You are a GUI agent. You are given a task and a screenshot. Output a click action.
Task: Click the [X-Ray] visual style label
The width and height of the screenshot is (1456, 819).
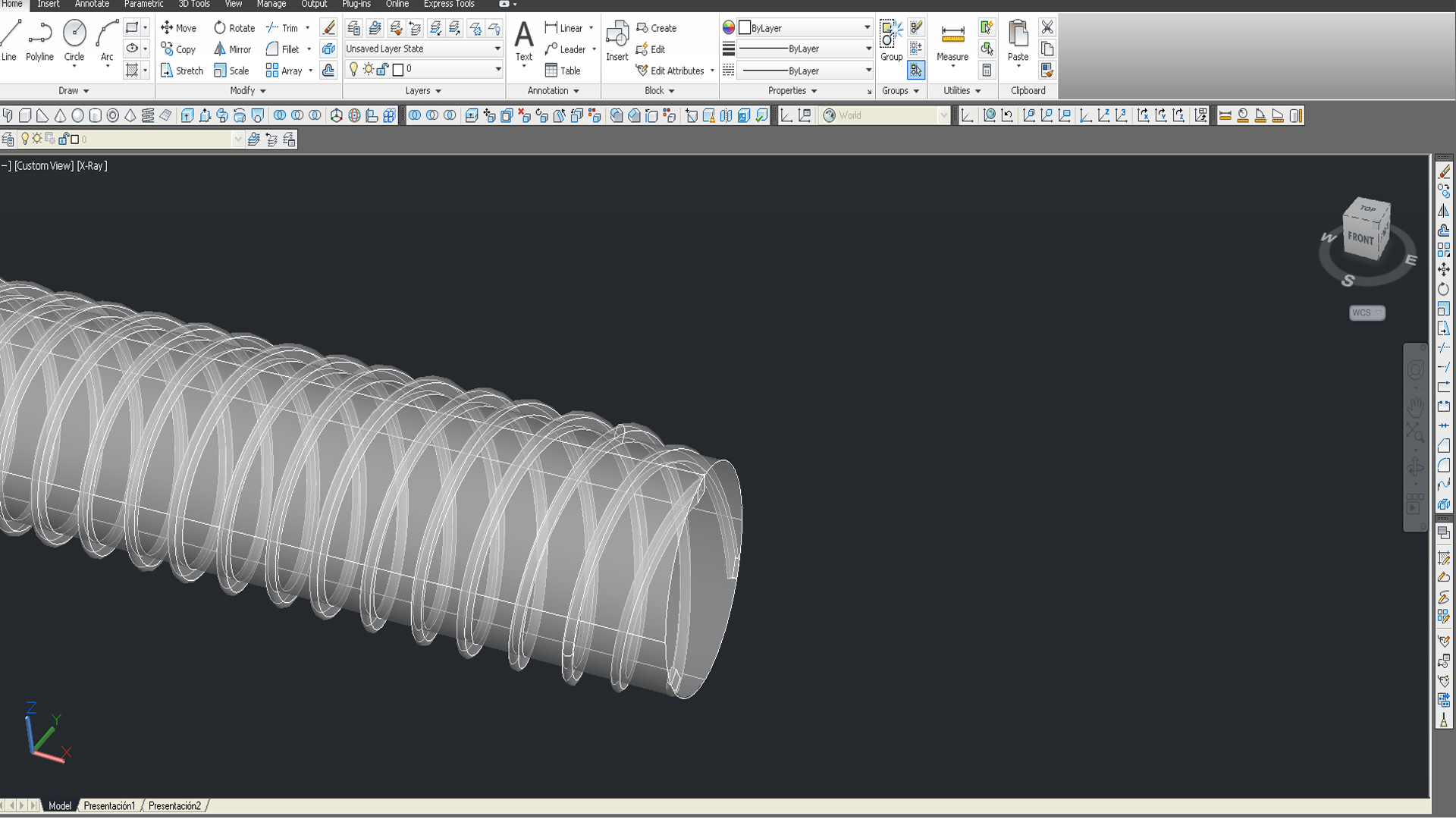coord(92,165)
